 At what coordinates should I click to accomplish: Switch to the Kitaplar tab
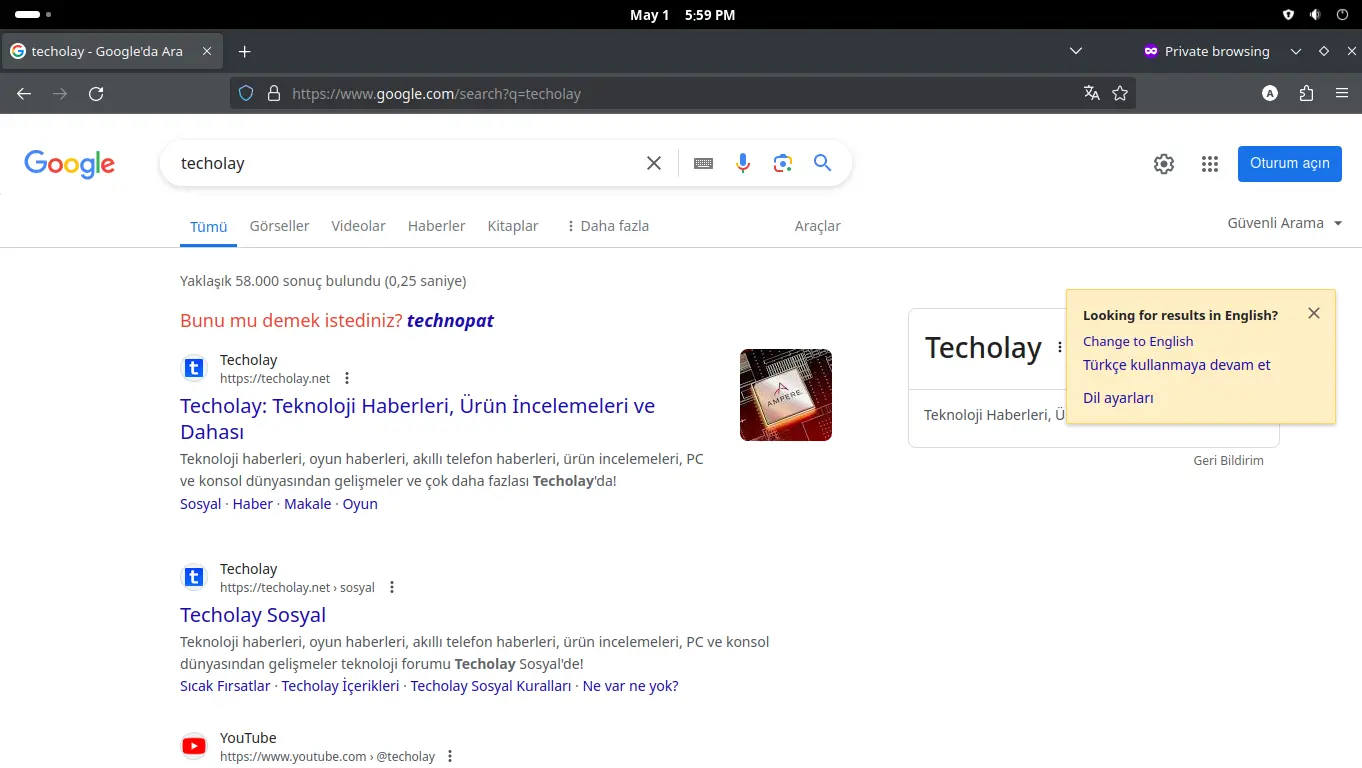(x=513, y=226)
